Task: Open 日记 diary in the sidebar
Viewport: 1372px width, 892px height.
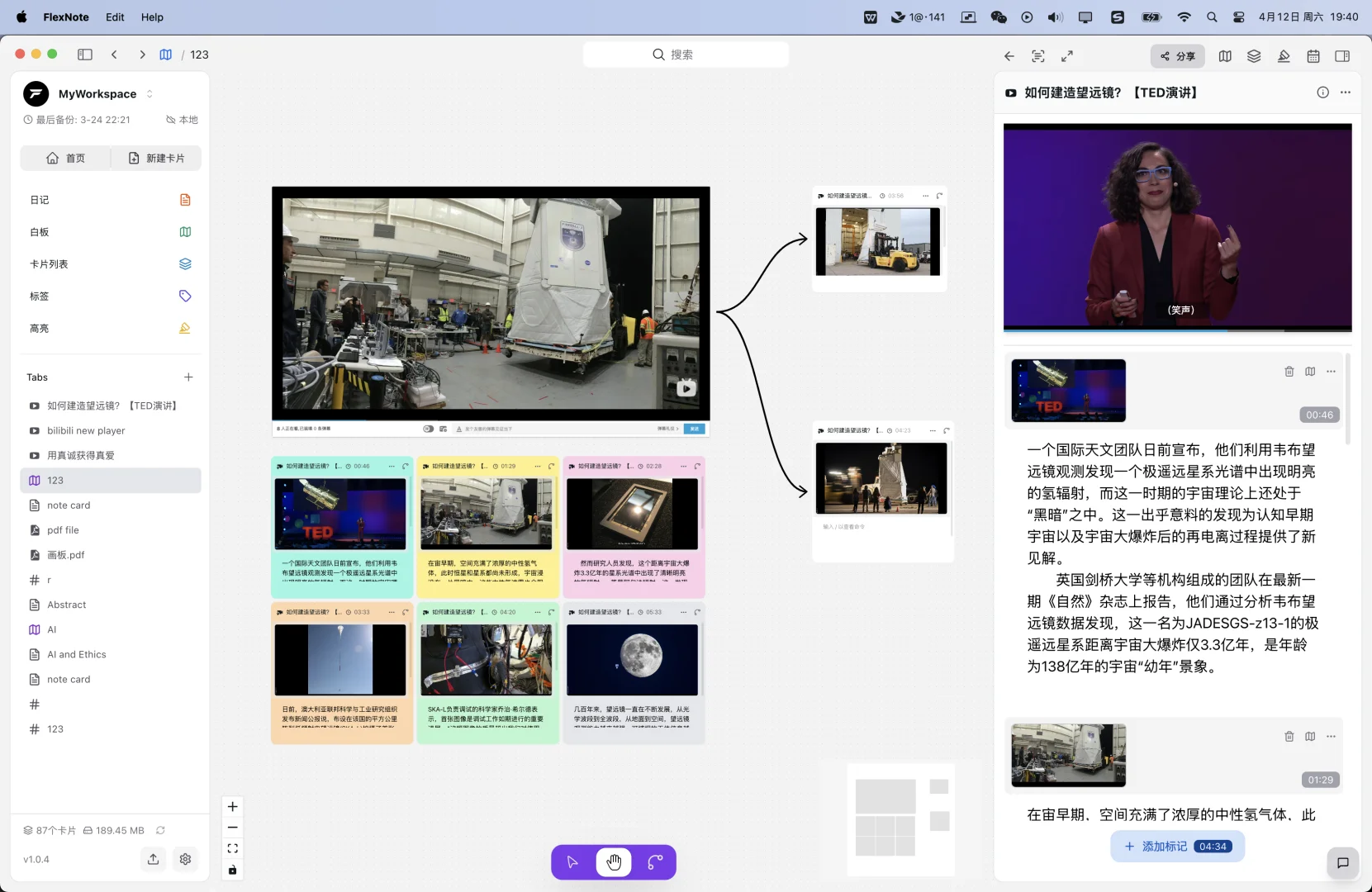Action: click(x=111, y=200)
